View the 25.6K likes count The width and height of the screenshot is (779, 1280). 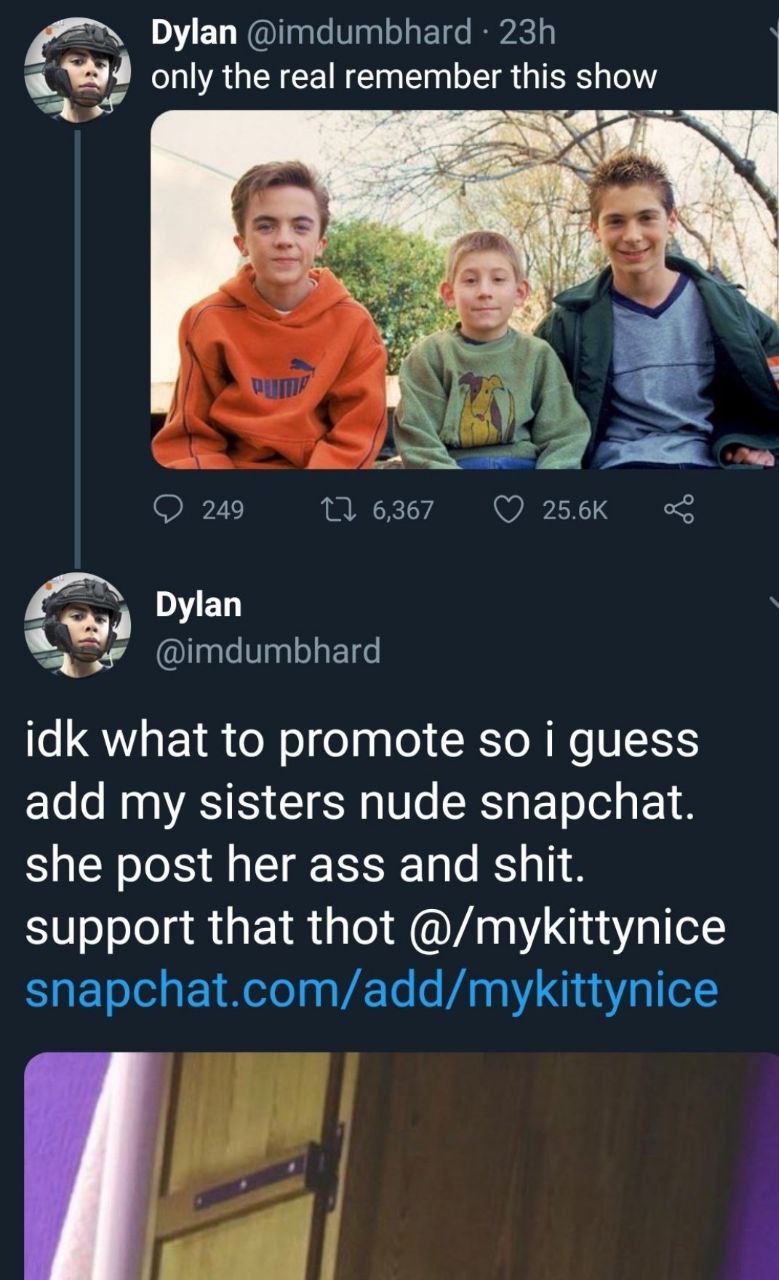coord(574,510)
